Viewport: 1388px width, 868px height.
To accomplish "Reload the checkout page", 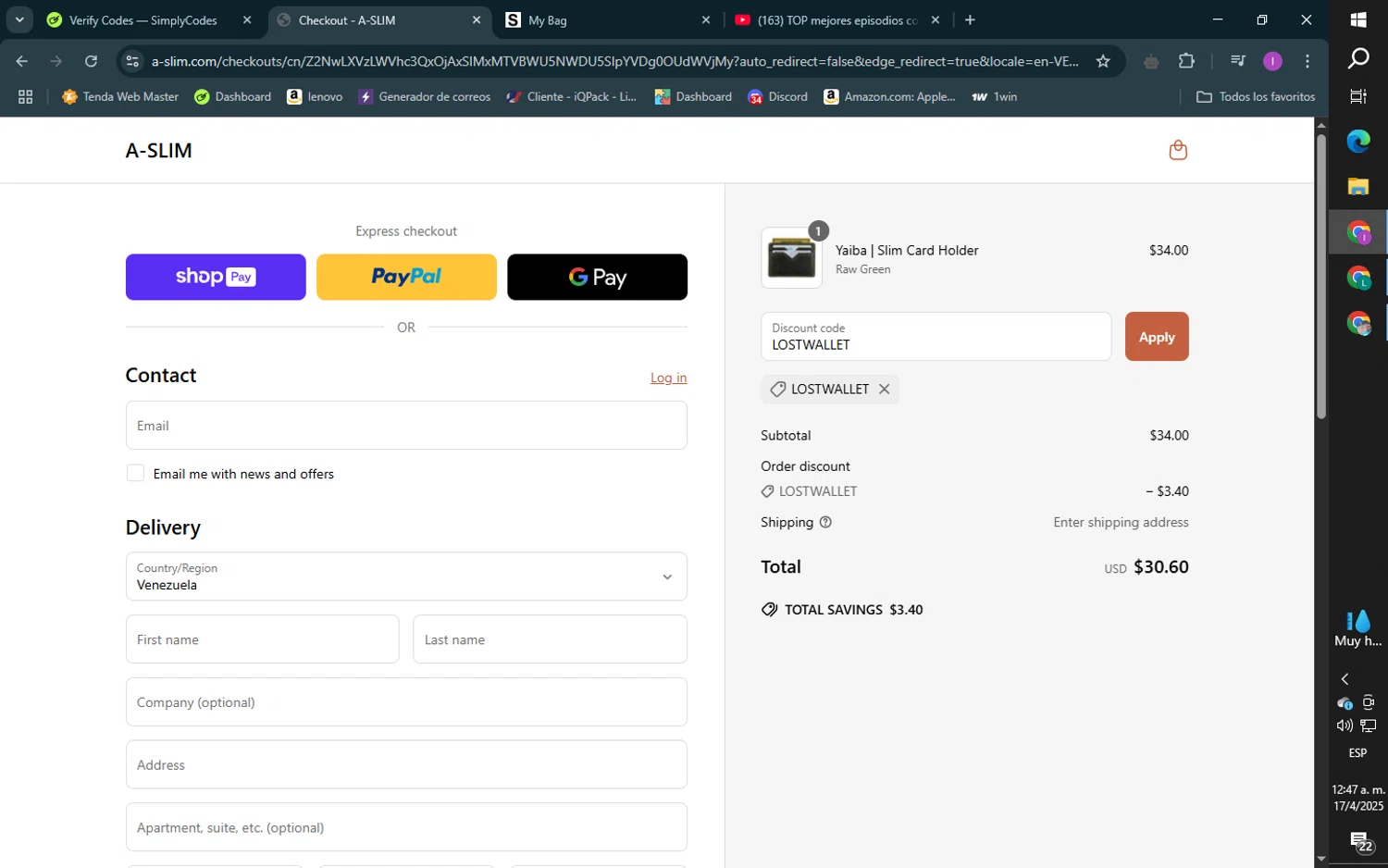I will tap(91, 61).
